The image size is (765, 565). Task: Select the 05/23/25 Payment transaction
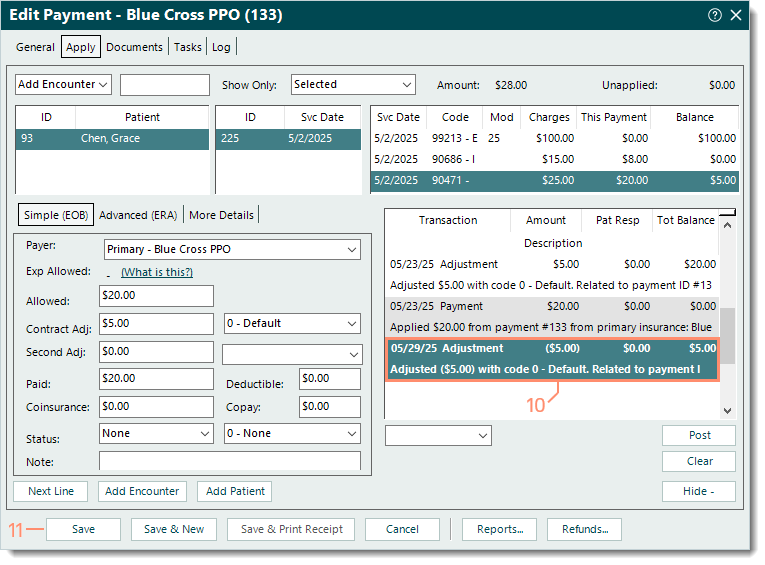point(552,317)
